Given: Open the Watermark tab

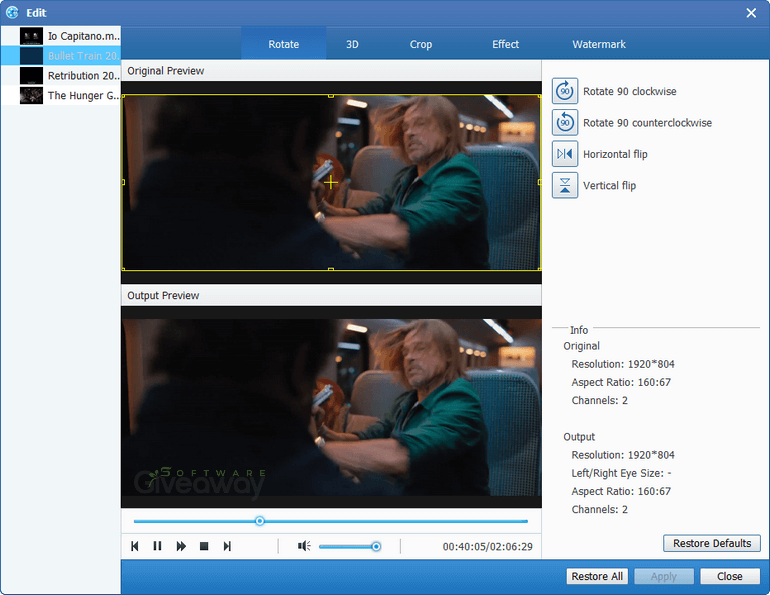Looking at the screenshot, I should click(x=598, y=44).
